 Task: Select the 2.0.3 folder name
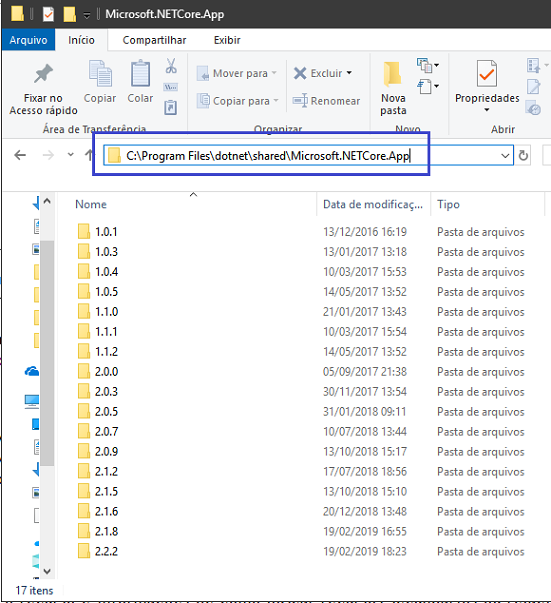click(107, 391)
